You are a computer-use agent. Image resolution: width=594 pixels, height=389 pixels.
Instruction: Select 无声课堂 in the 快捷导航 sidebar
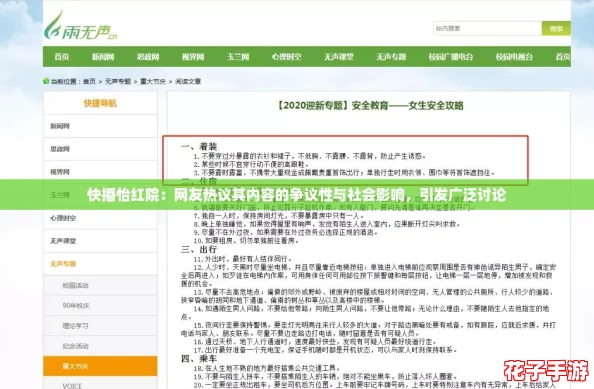(100, 241)
